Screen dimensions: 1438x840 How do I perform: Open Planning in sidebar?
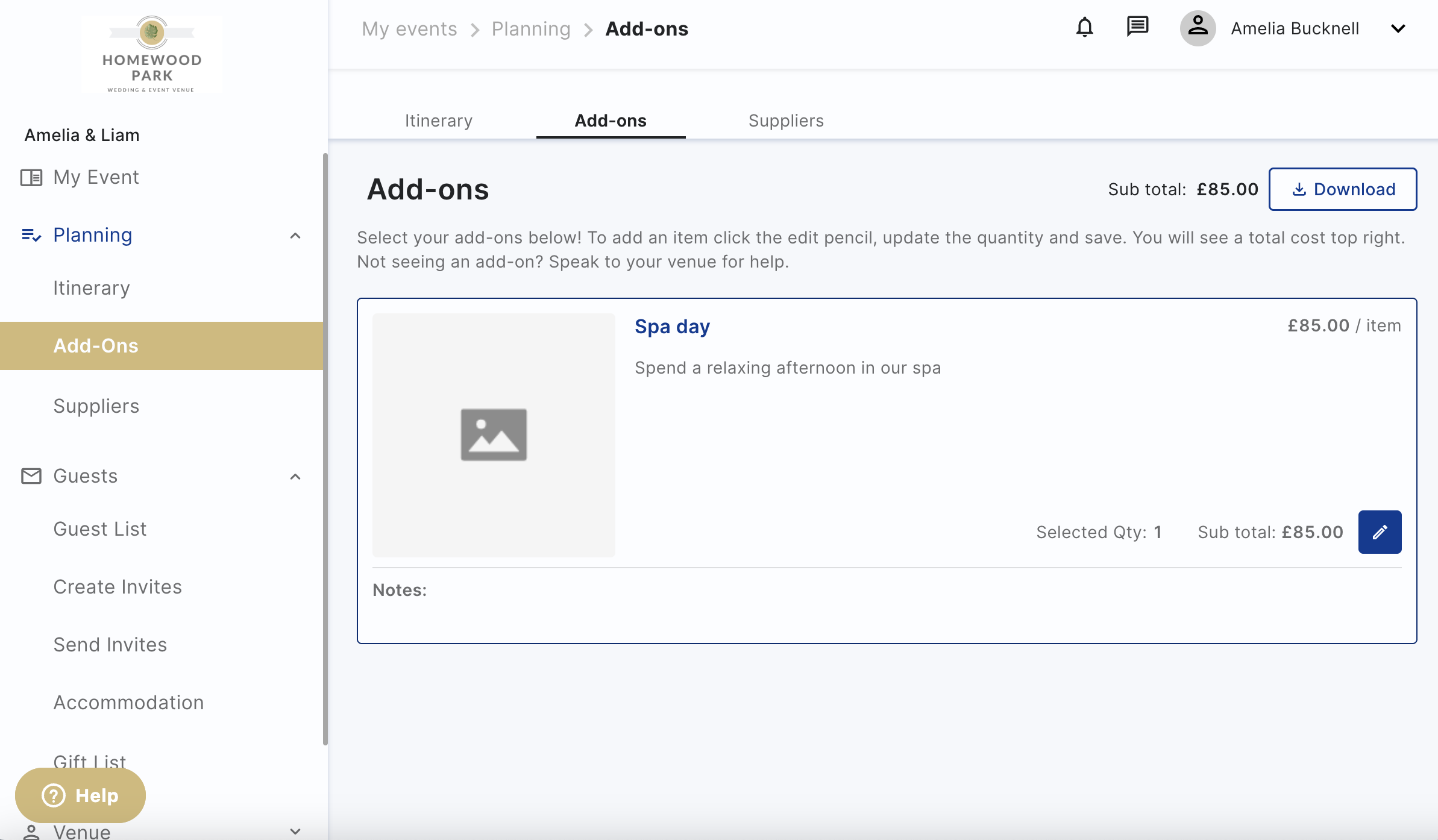coord(92,235)
